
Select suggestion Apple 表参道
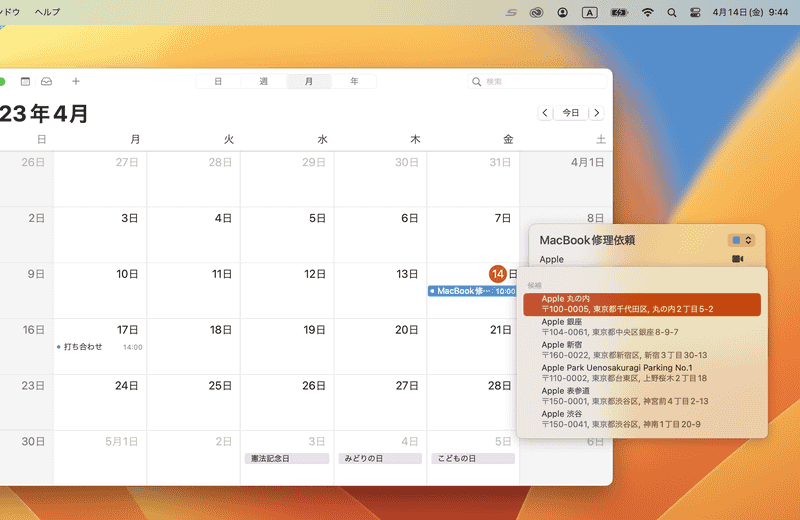(x=642, y=396)
